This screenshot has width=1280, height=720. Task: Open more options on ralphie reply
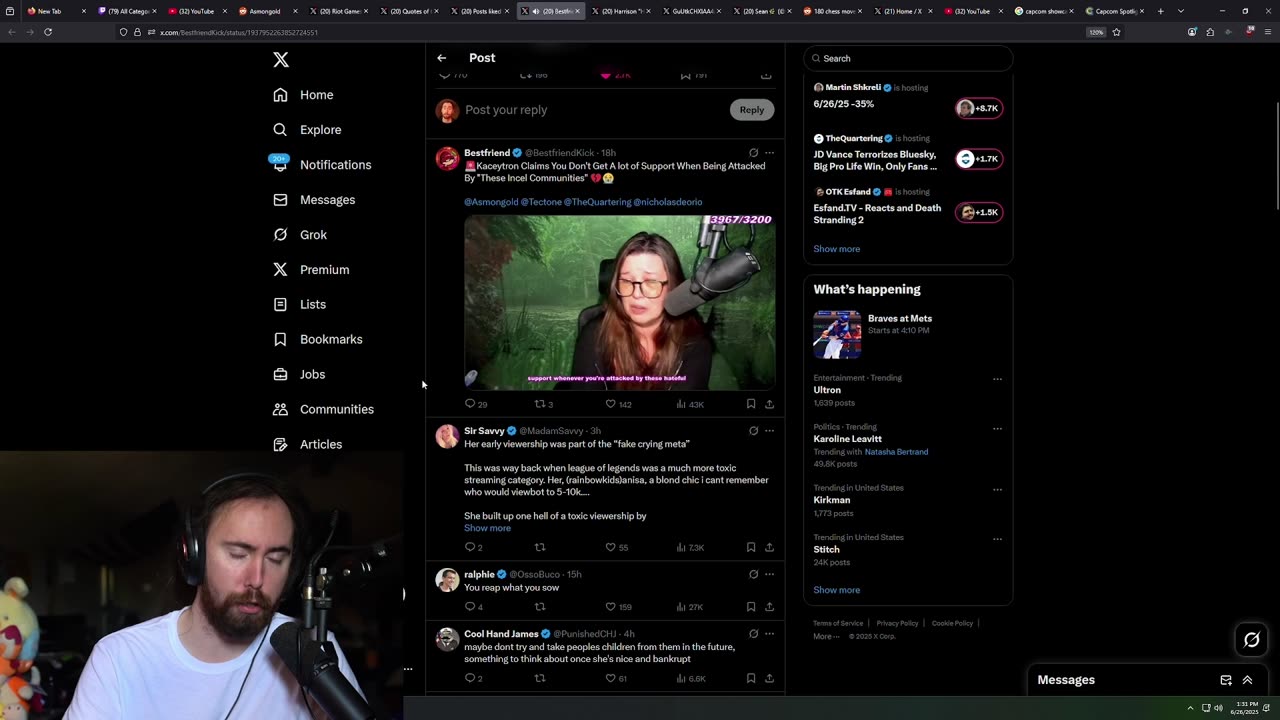point(769,574)
